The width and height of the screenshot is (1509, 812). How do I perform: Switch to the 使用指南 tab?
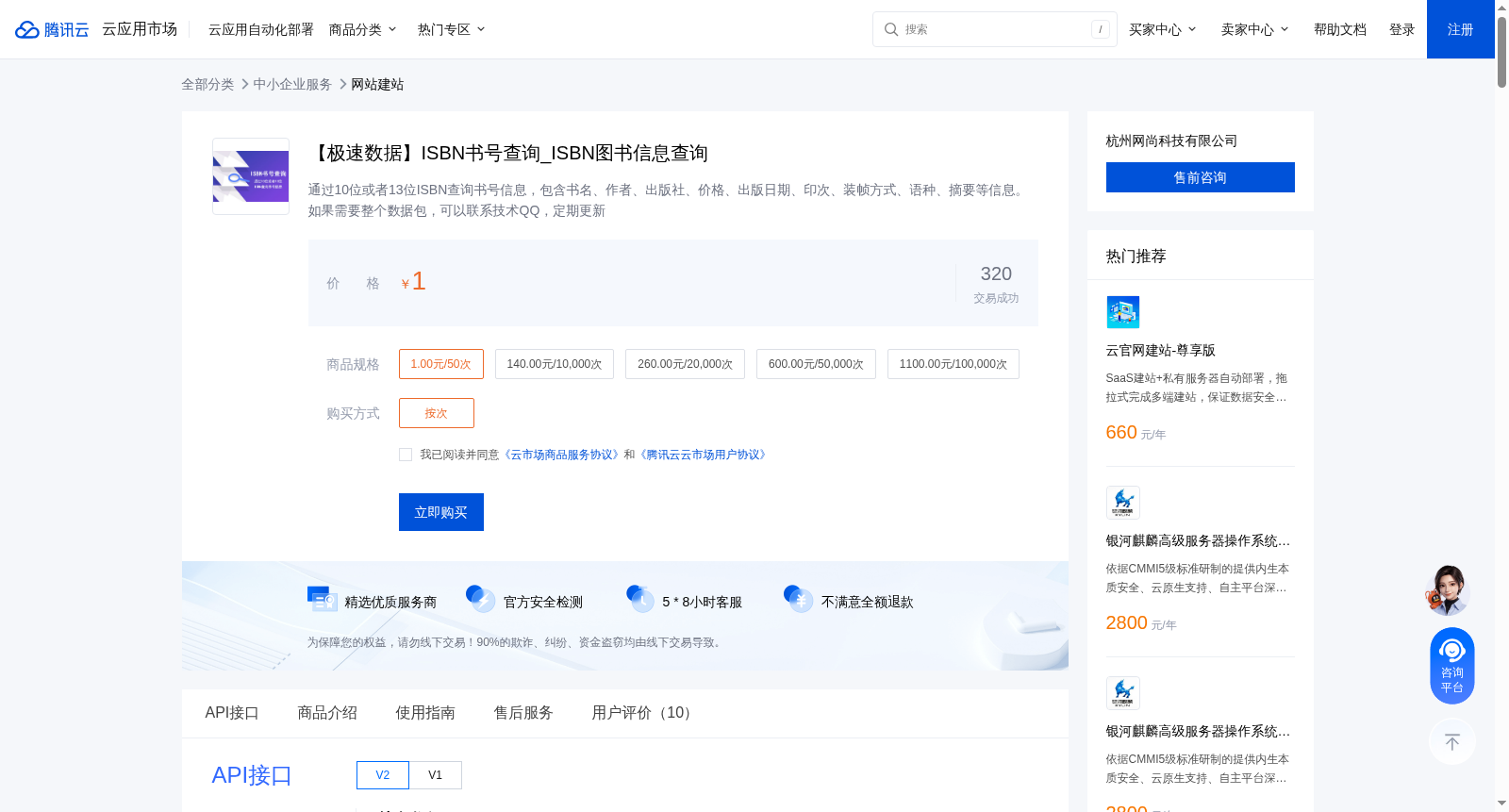(x=425, y=713)
